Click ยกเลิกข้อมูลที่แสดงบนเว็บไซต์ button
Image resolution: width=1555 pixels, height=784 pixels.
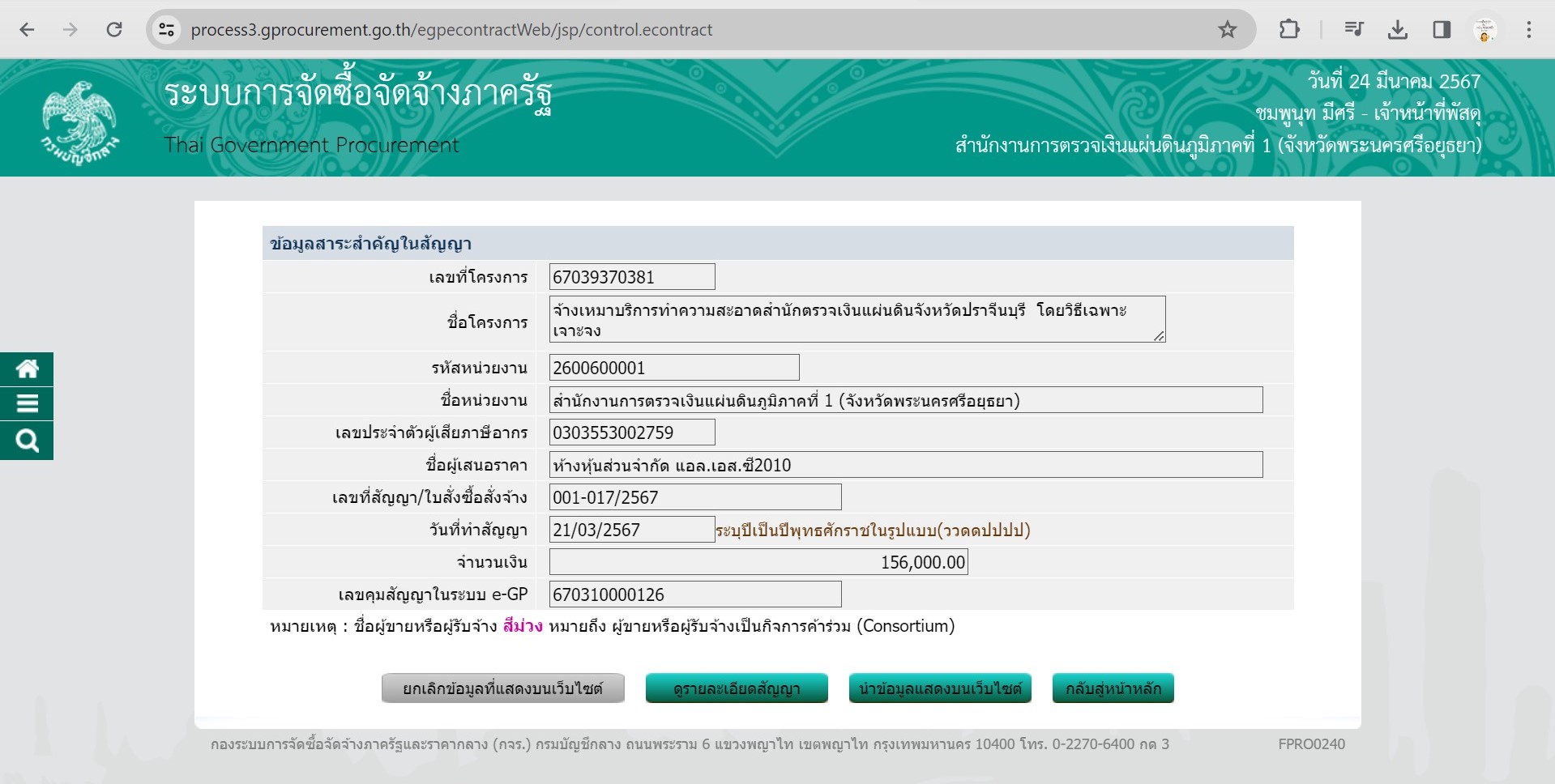pyautogui.click(x=502, y=688)
